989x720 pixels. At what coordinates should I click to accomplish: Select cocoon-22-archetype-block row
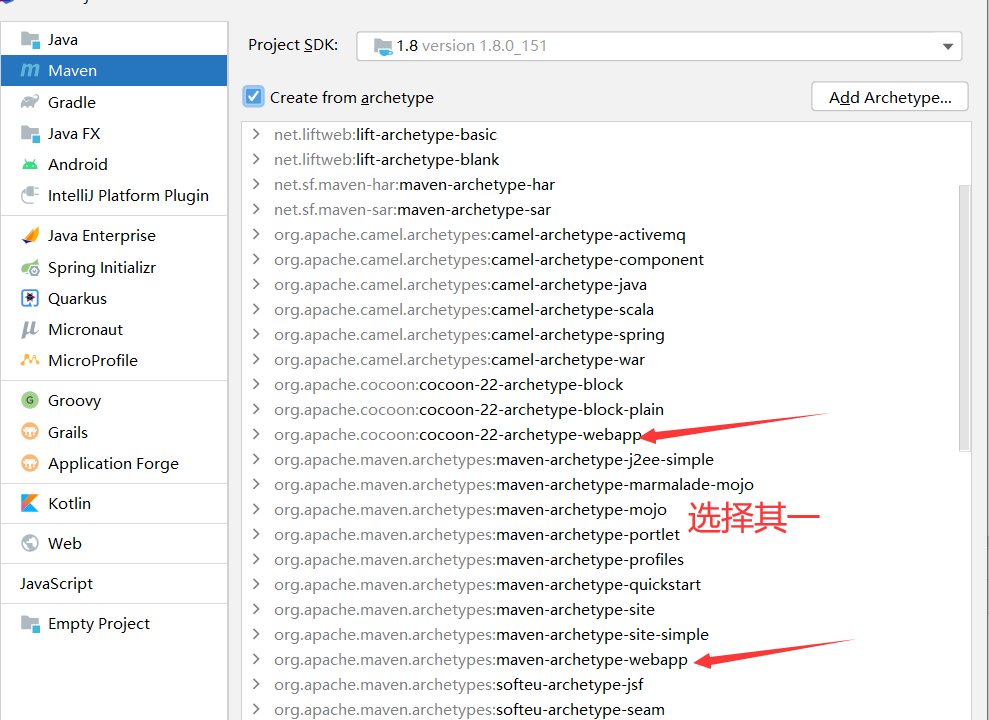coord(448,385)
